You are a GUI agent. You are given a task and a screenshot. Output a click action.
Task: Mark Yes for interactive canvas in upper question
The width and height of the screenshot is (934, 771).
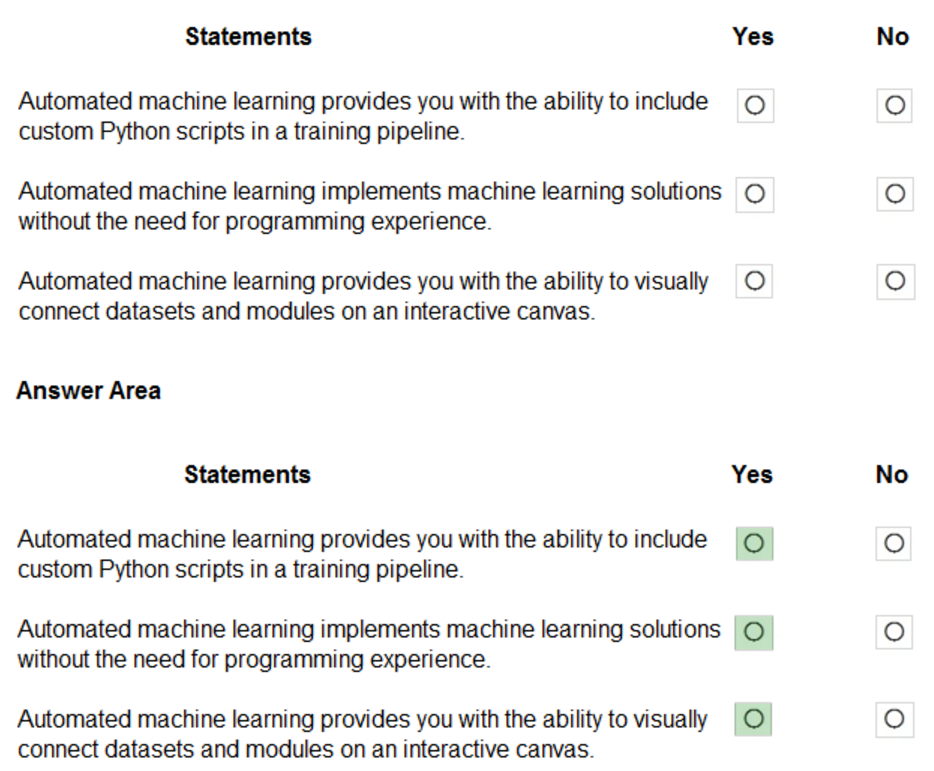coord(755,282)
